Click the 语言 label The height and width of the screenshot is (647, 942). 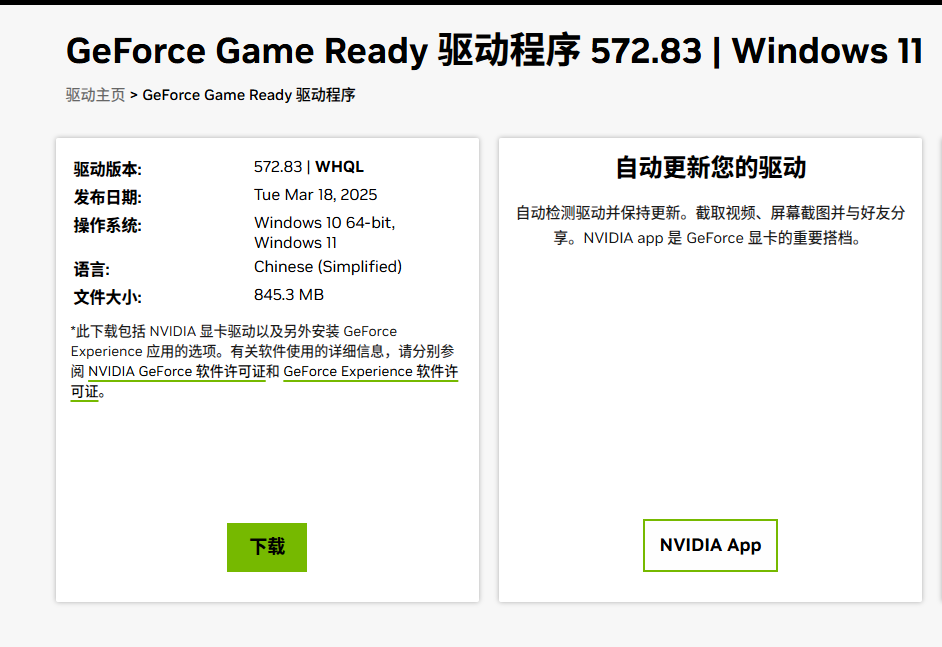point(91,270)
